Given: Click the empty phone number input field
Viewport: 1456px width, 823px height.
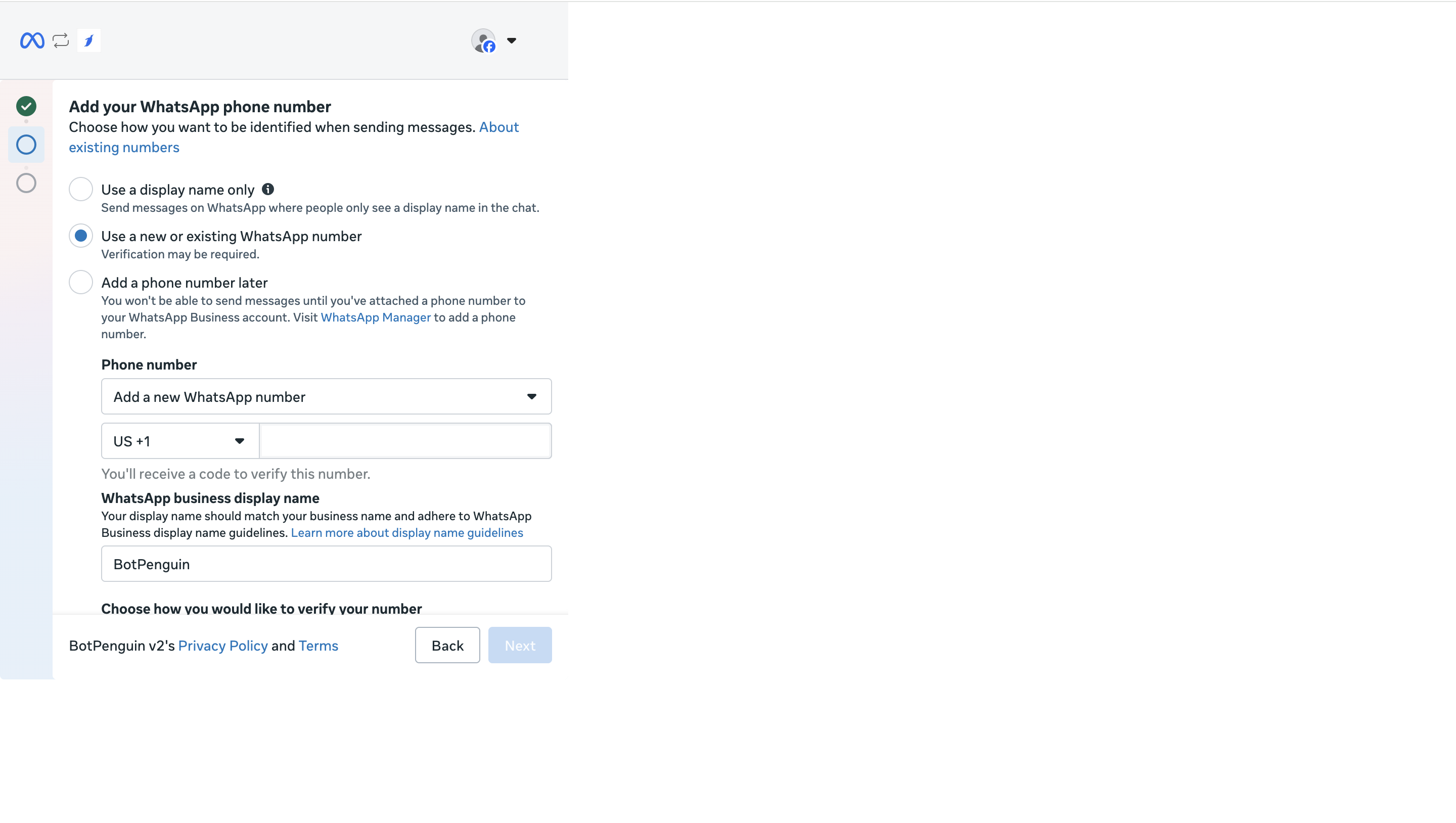Looking at the screenshot, I should [x=404, y=441].
